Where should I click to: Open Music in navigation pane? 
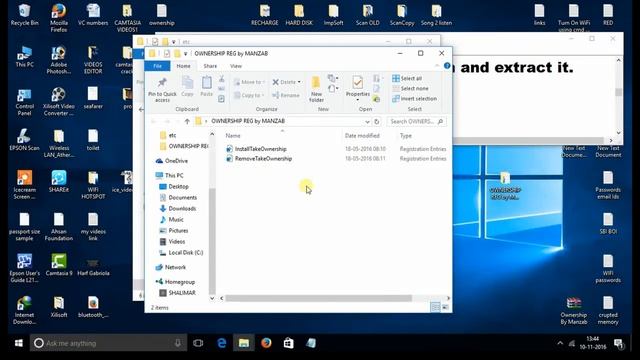point(176,219)
